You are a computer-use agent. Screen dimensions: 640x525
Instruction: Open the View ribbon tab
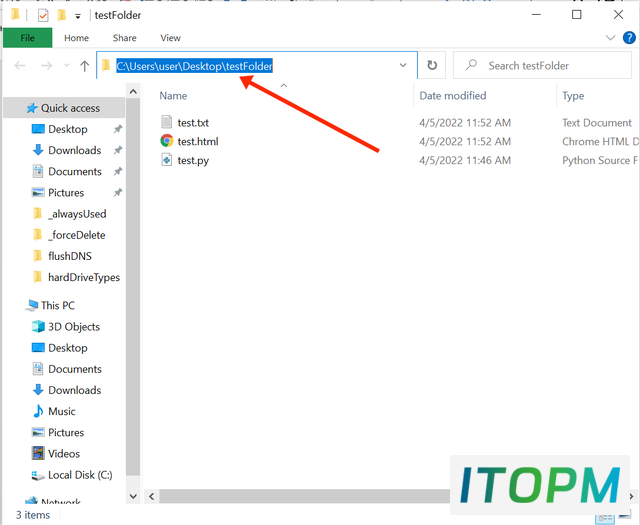(170, 38)
